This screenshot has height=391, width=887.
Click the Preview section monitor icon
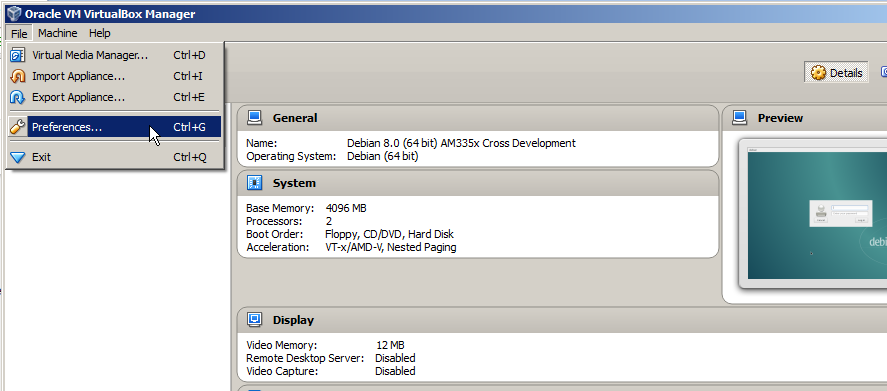coord(739,118)
